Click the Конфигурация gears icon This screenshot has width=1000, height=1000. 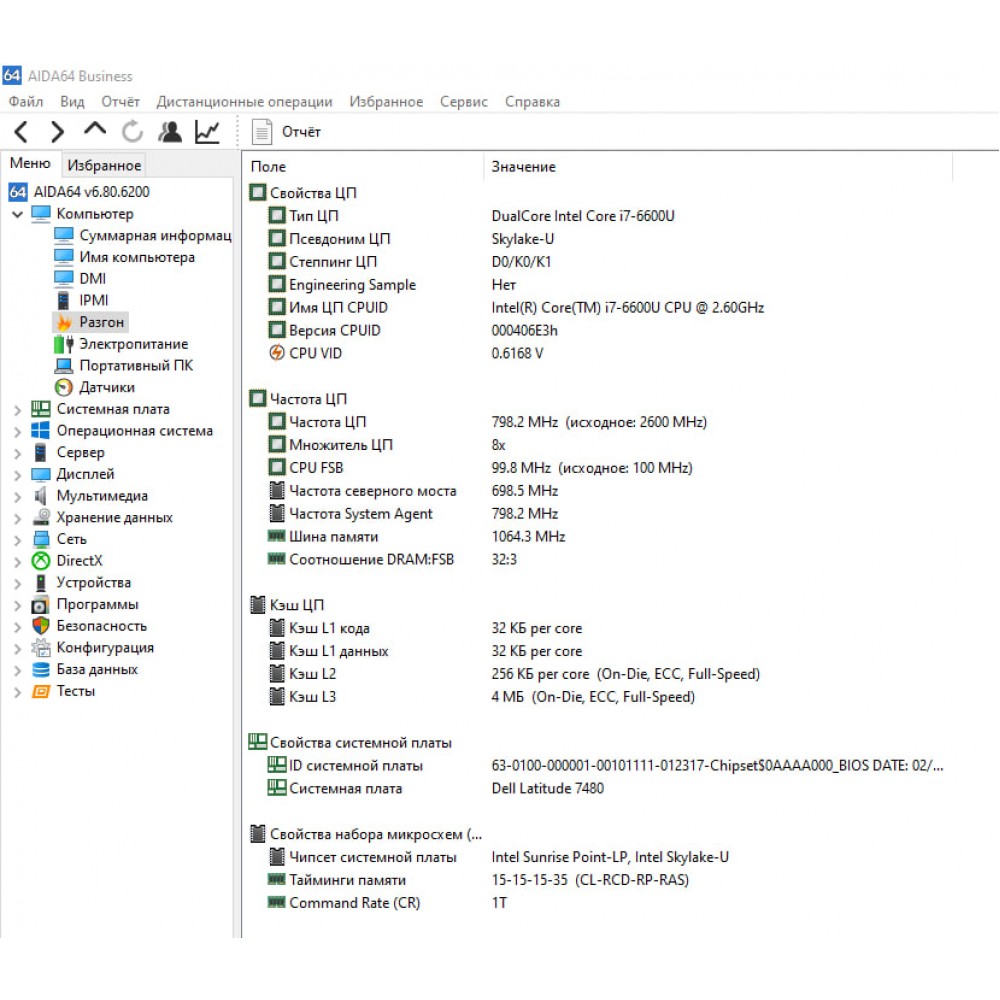(41, 647)
